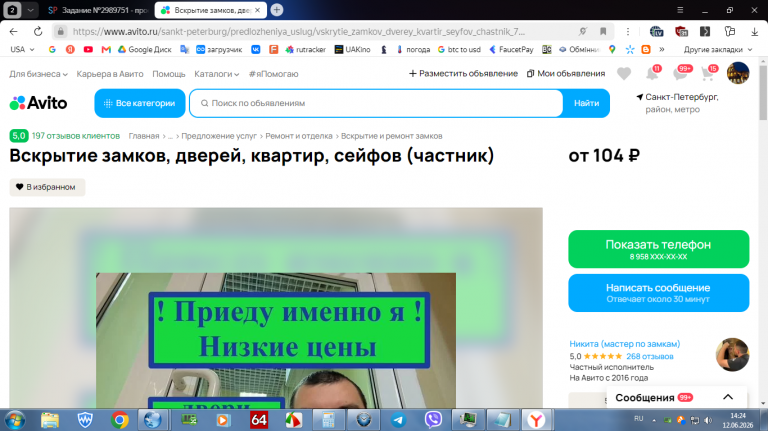Image resolution: width=768 pixels, height=431 pixels.
Task: Toggle the В избранном favorite button
Action: point(47,187)
